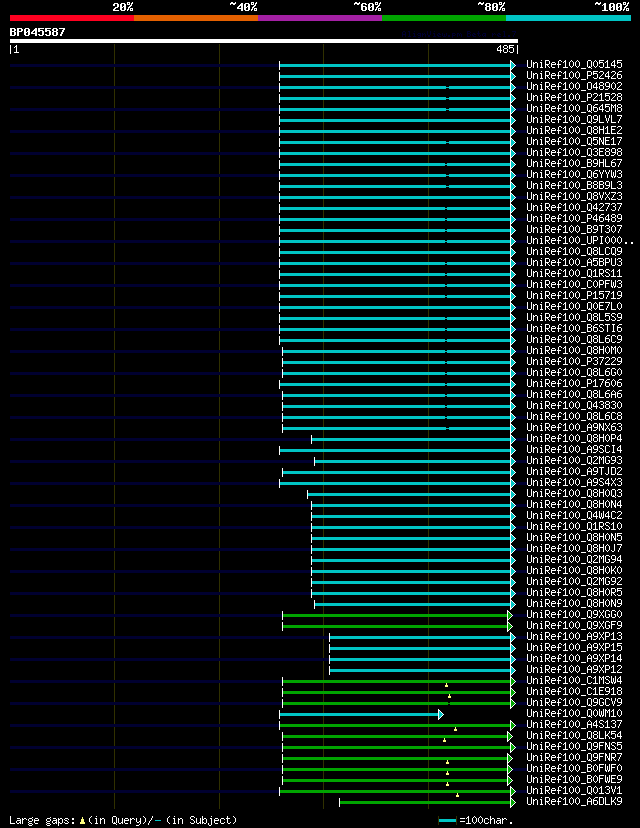Select label UniRef100_B0FWF0

click(574, 768)
